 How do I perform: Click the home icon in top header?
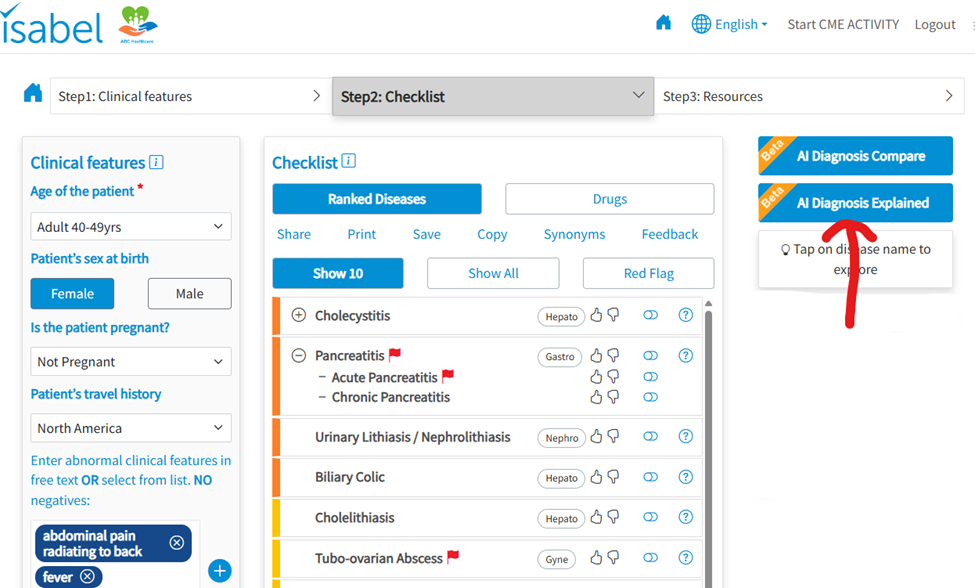coord(663,23)
